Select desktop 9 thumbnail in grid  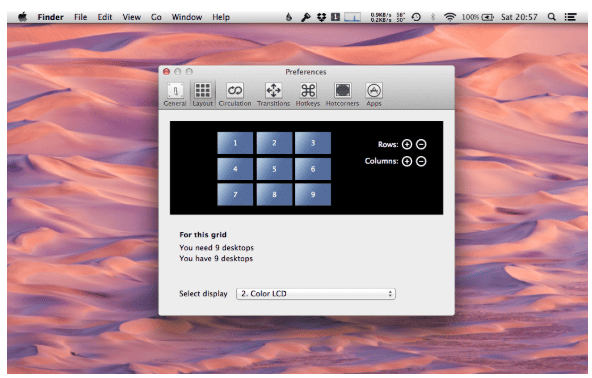coord(313,194)
